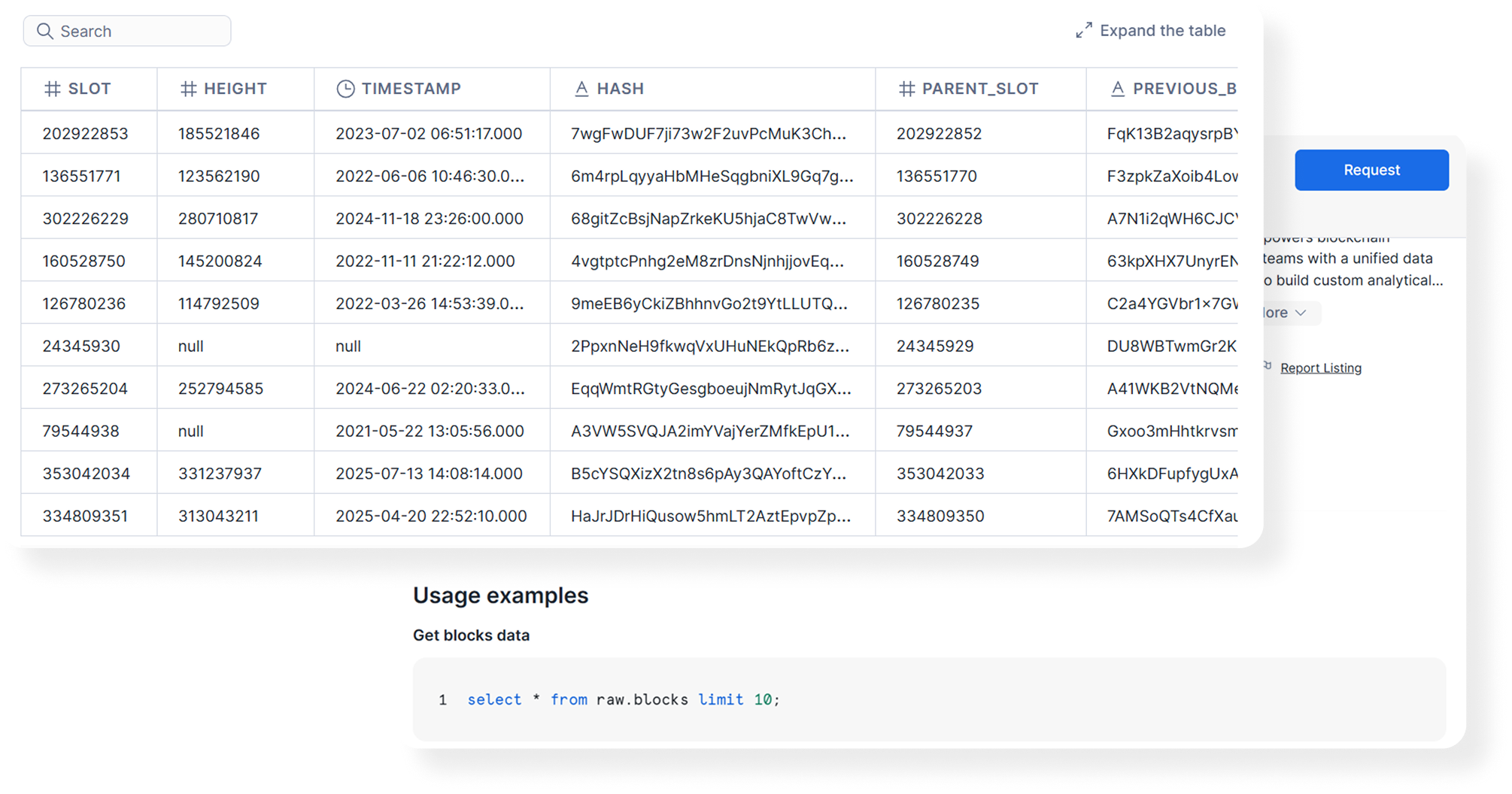1512x794 pixels.
Task: Click the magnifying glass icon in Search box
Action: click(45, 31)
